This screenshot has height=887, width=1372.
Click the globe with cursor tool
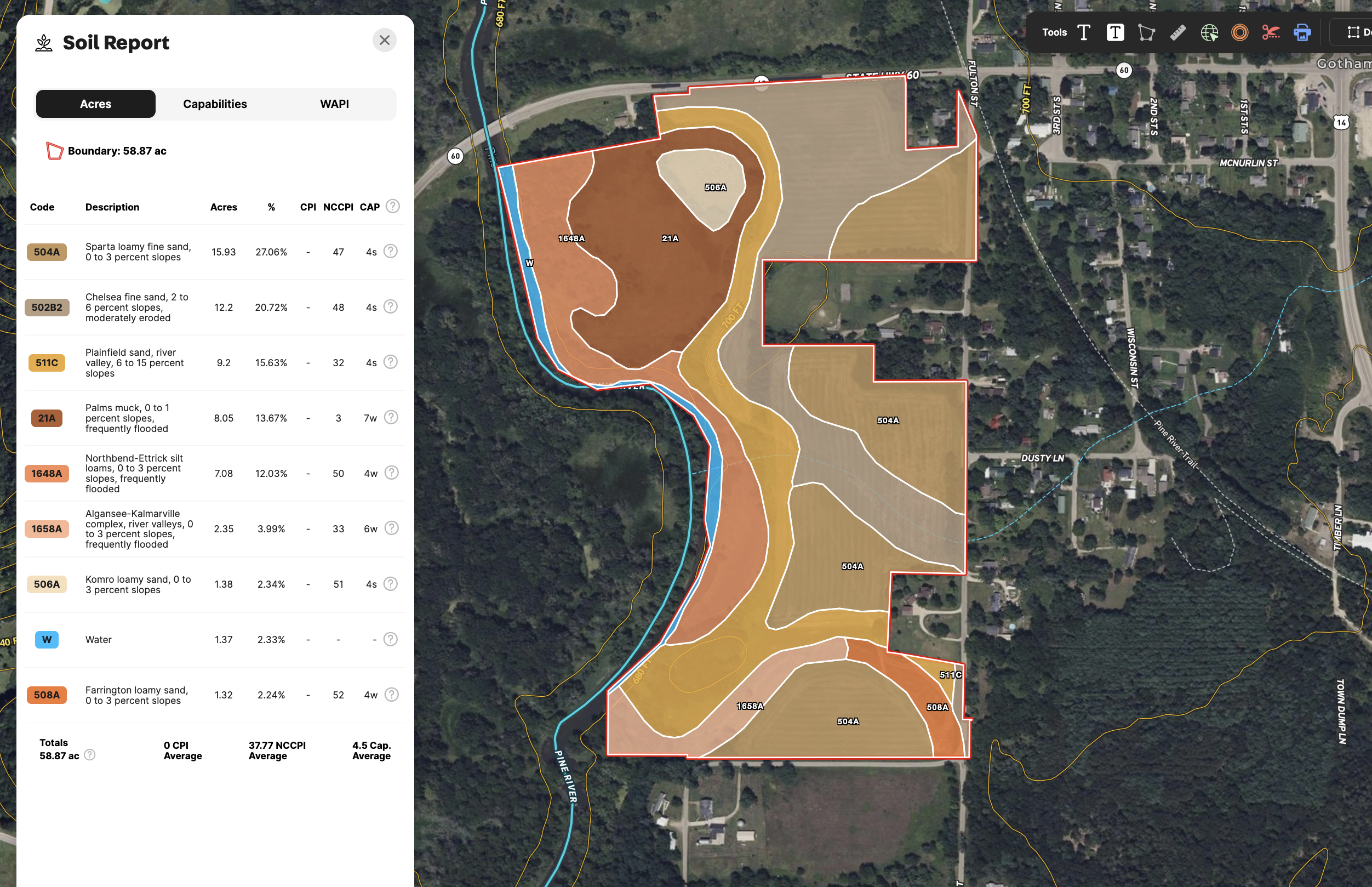[1209, 32]
